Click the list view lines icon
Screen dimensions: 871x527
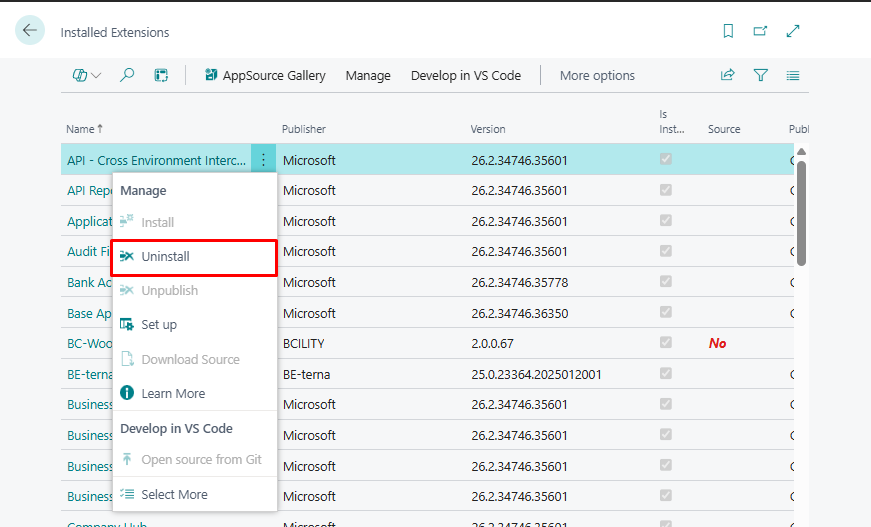pos(793,76)
